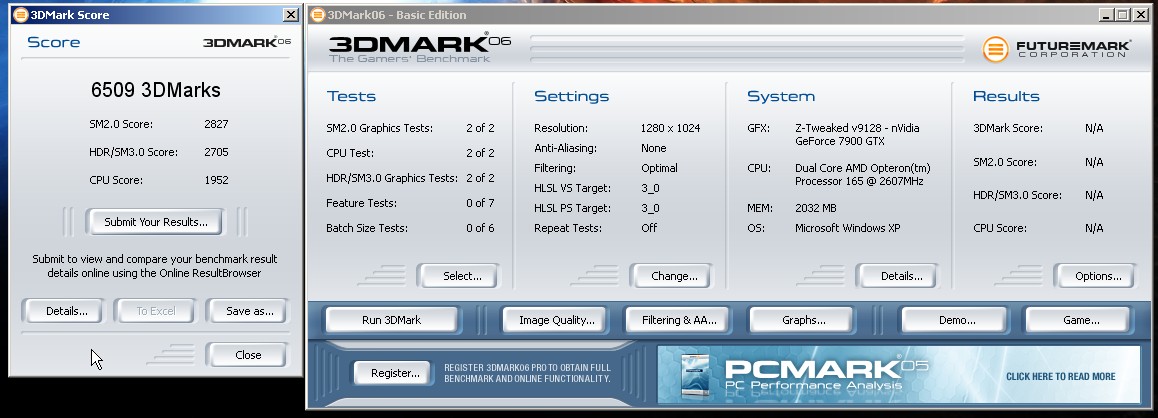Launch the Game button

pos(1080,320)
